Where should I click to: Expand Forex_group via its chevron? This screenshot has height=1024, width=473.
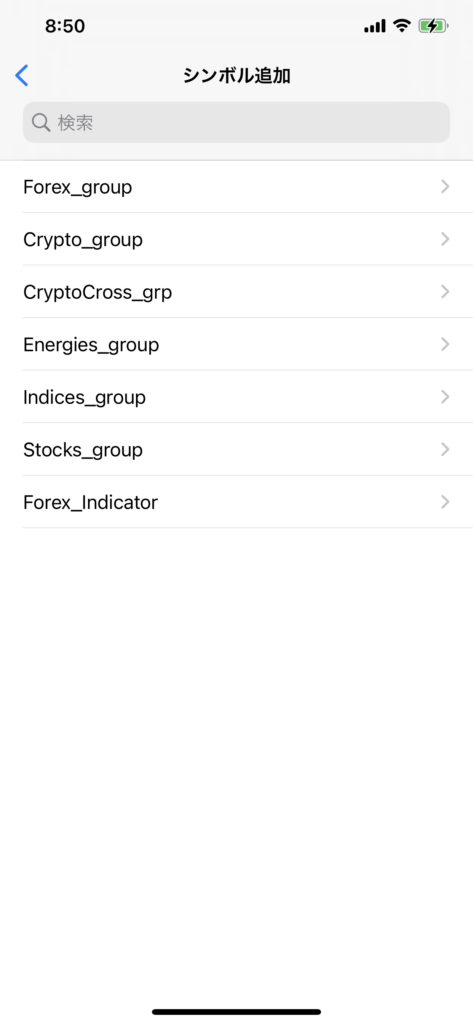446,187
